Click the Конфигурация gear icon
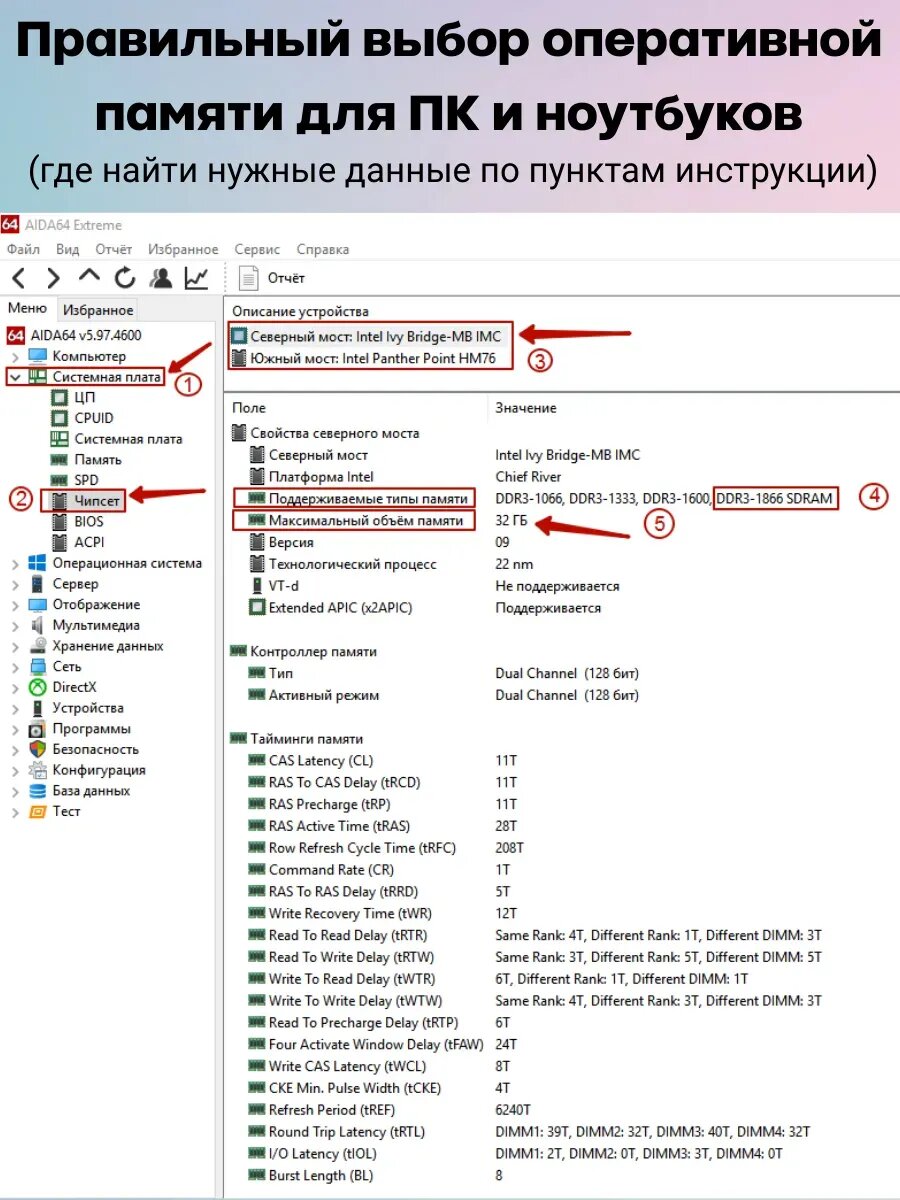The image size is (900, 1200). coord(37,770)
